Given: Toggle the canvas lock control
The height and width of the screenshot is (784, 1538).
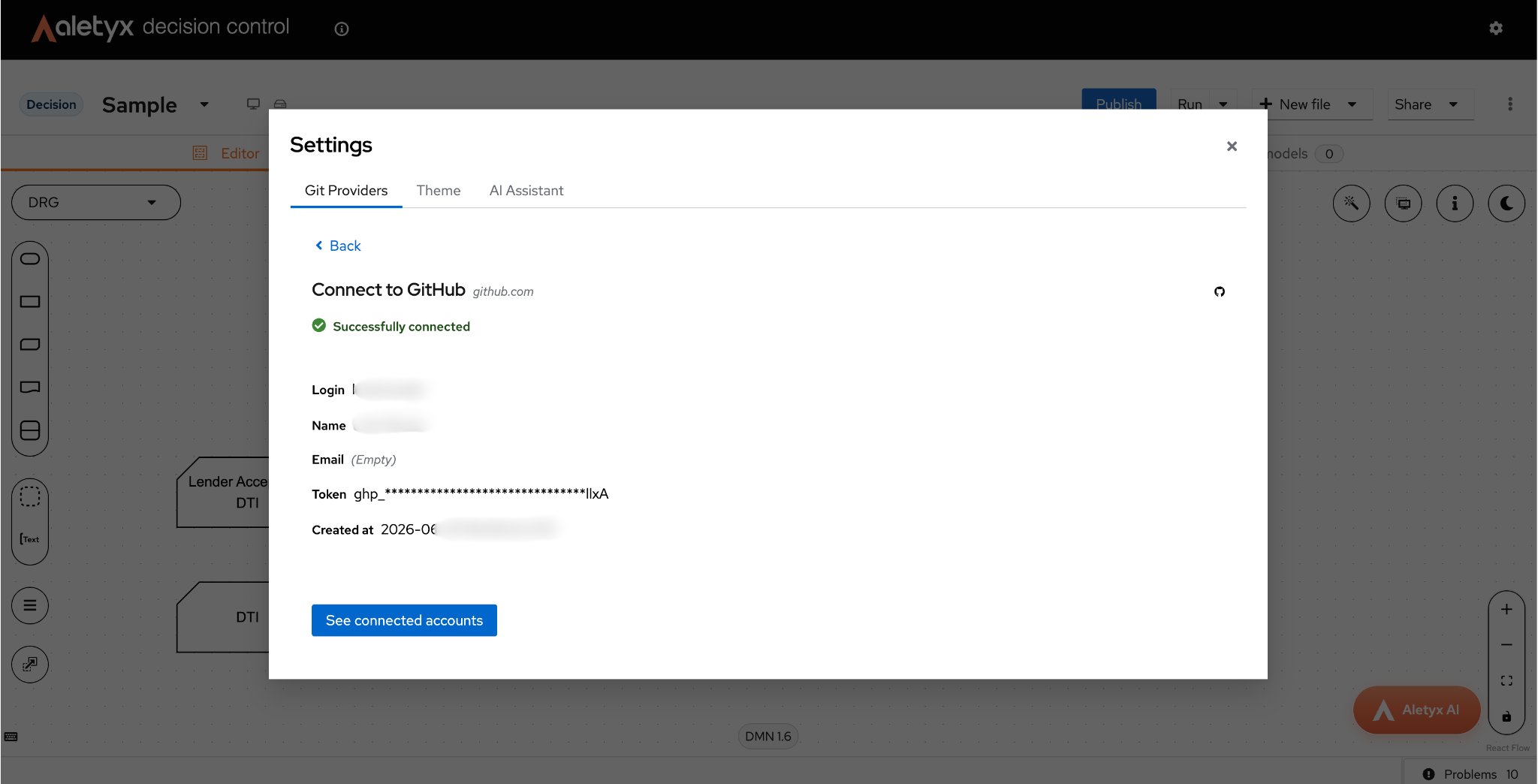Looking at the screenshot, I should click(x=1506, y=716).
